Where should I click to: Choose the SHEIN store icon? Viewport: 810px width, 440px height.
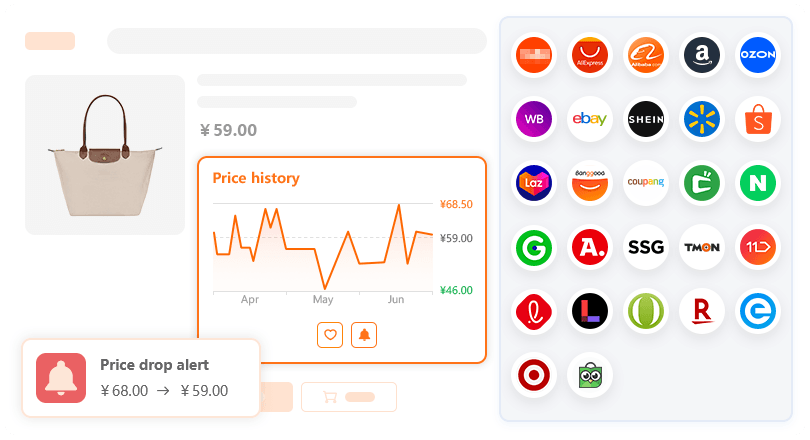coord(646,120)
